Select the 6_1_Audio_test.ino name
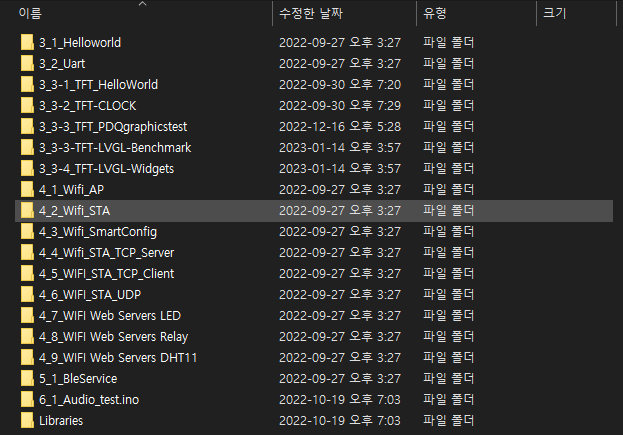Viewport: 623px width, 435px height. (x=89, y=400)
